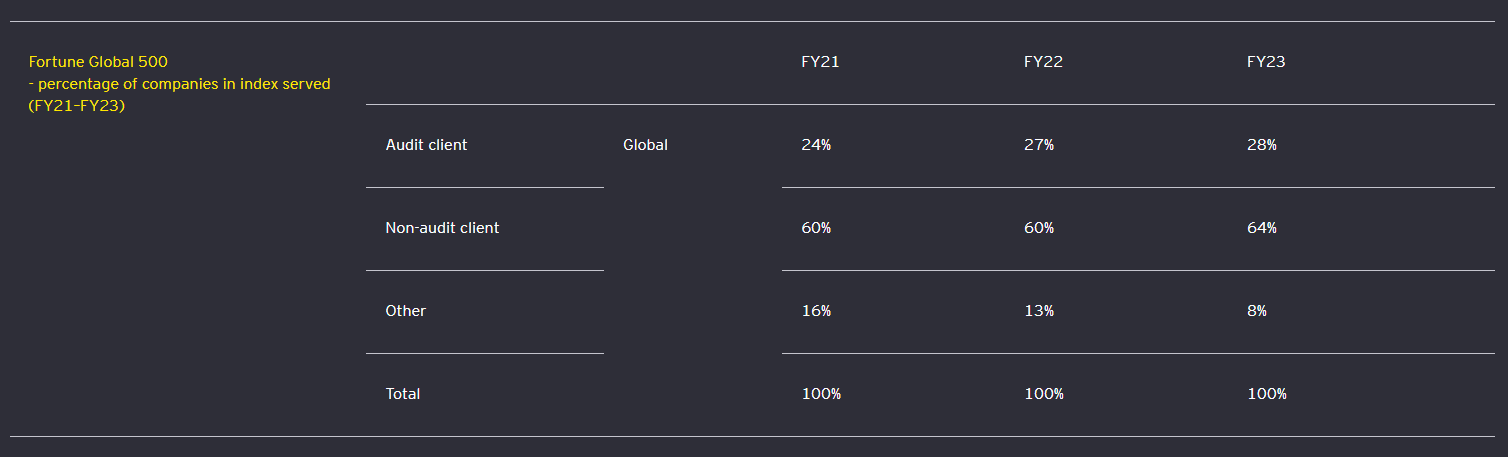Viewport: 1508px width, 457px height.
Task: Click the 64% Non-audit client FY23 value
Action: 1262,228
